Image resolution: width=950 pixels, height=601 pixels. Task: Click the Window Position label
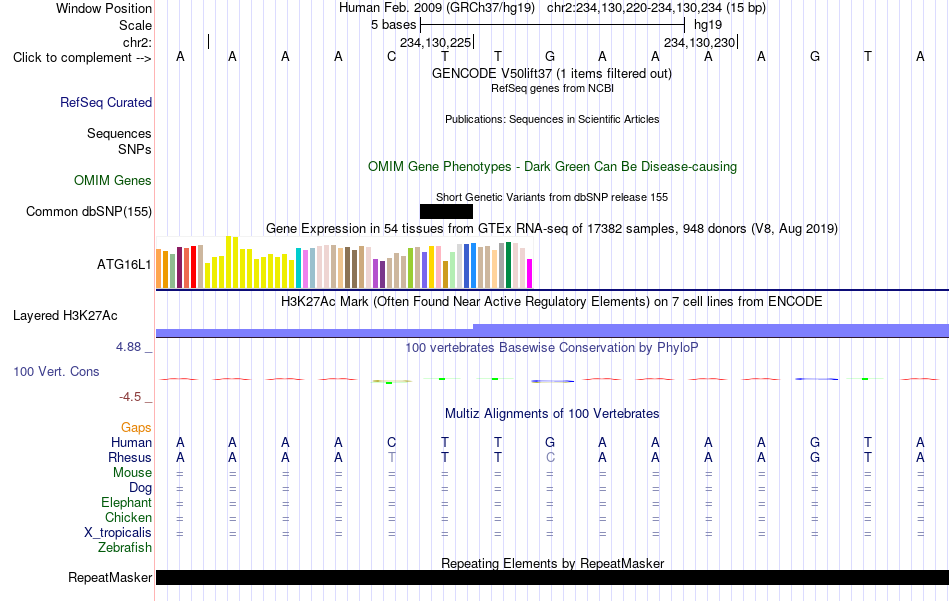104,8
